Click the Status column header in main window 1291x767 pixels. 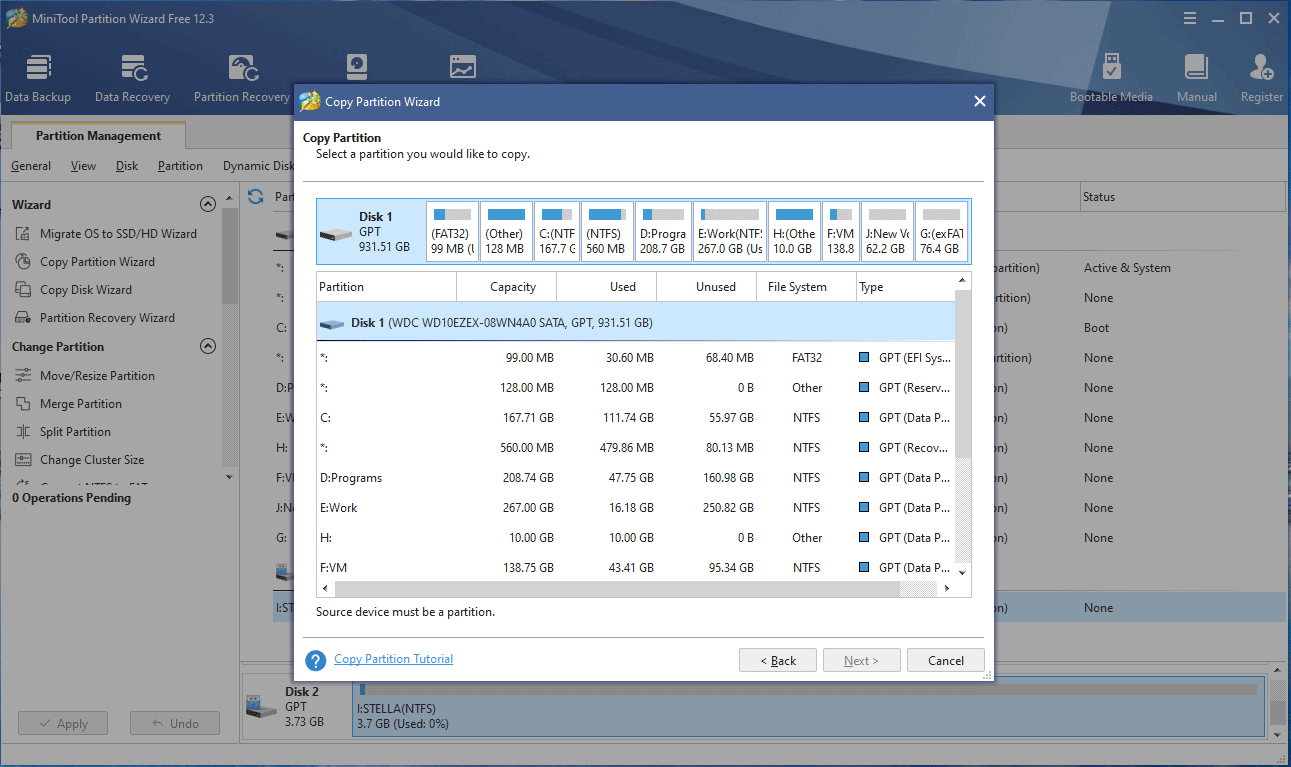(x=1181, y=196)
